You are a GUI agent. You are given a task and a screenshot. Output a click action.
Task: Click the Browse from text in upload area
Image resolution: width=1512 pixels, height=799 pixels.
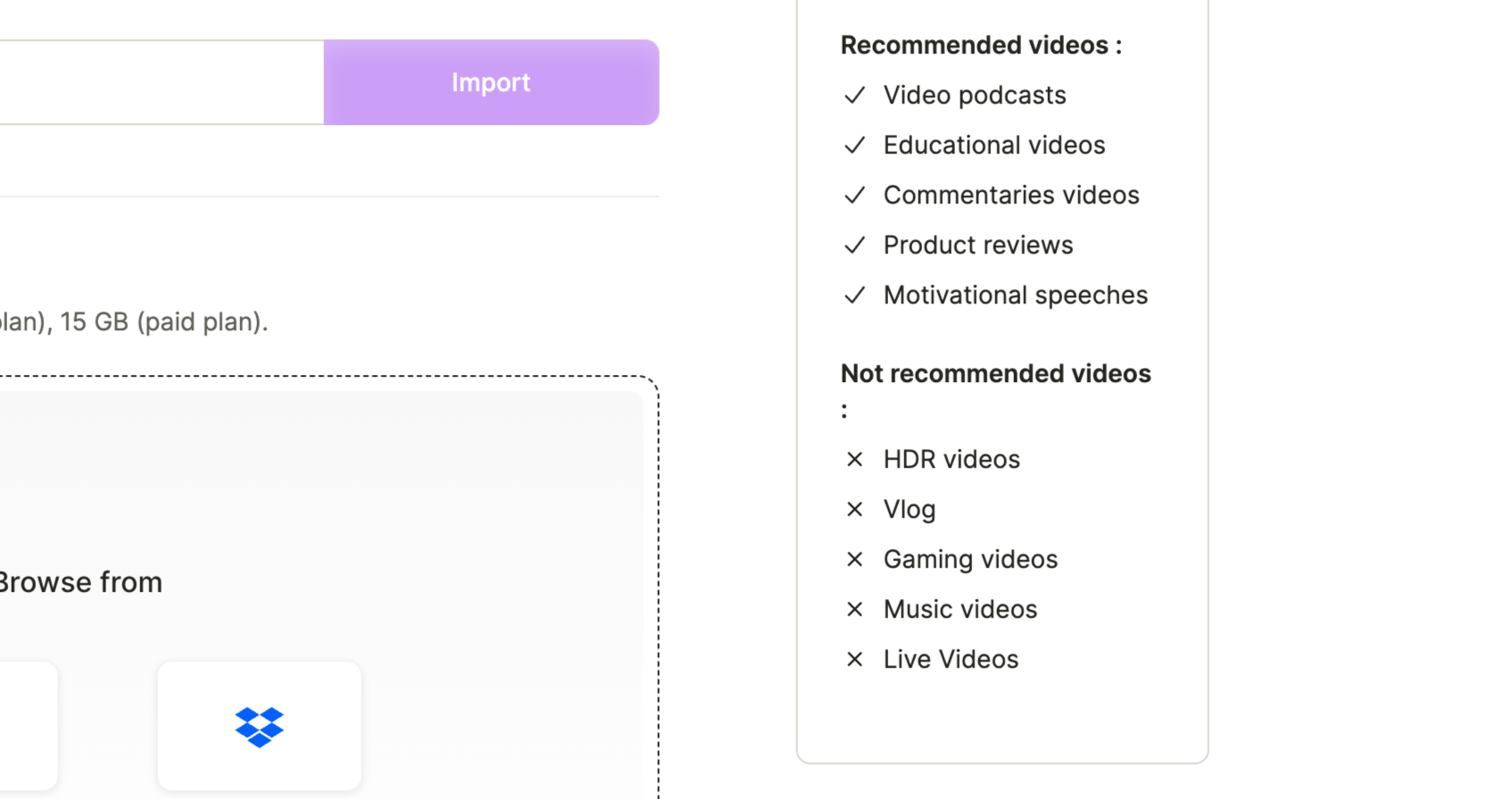(80, 582)
